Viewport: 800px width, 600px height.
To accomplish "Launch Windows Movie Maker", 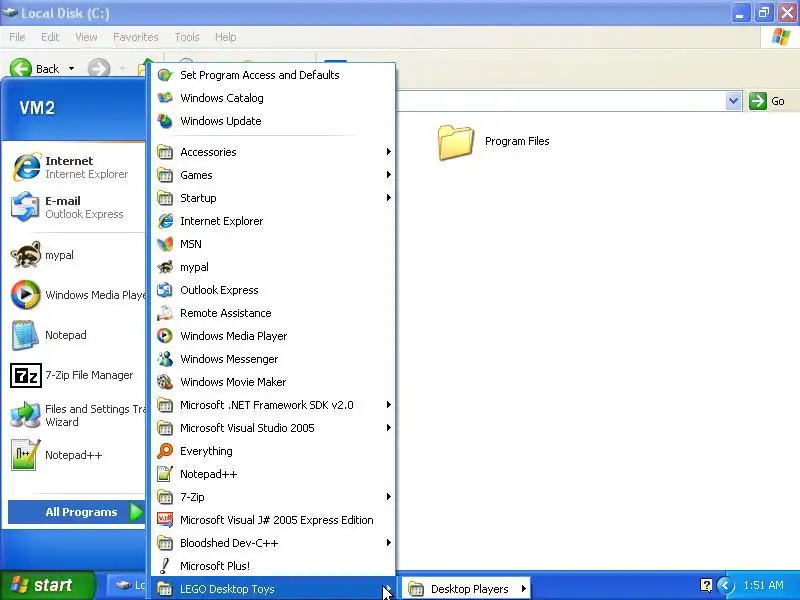I will coord(273,382).
